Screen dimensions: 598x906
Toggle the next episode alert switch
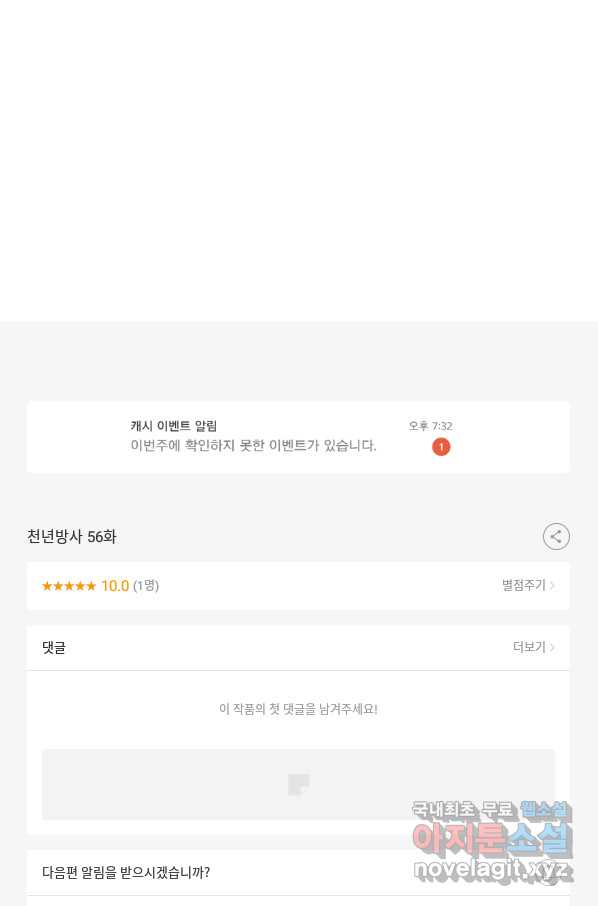coord(546,872)
